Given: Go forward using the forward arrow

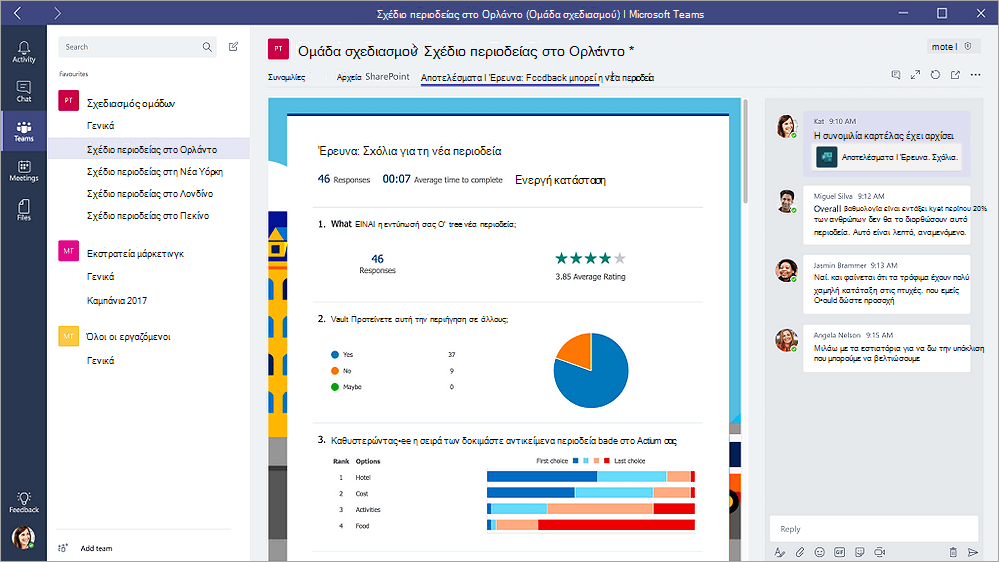Looking at the screenshot, I should 57,13.
